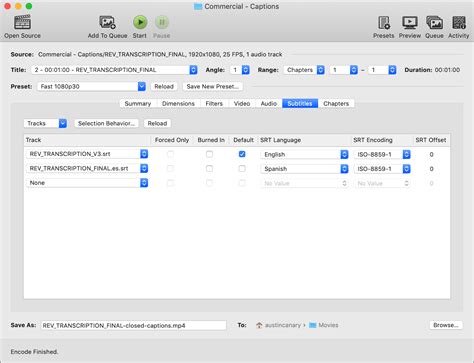Open the Title dropdown

coord(114,70)
